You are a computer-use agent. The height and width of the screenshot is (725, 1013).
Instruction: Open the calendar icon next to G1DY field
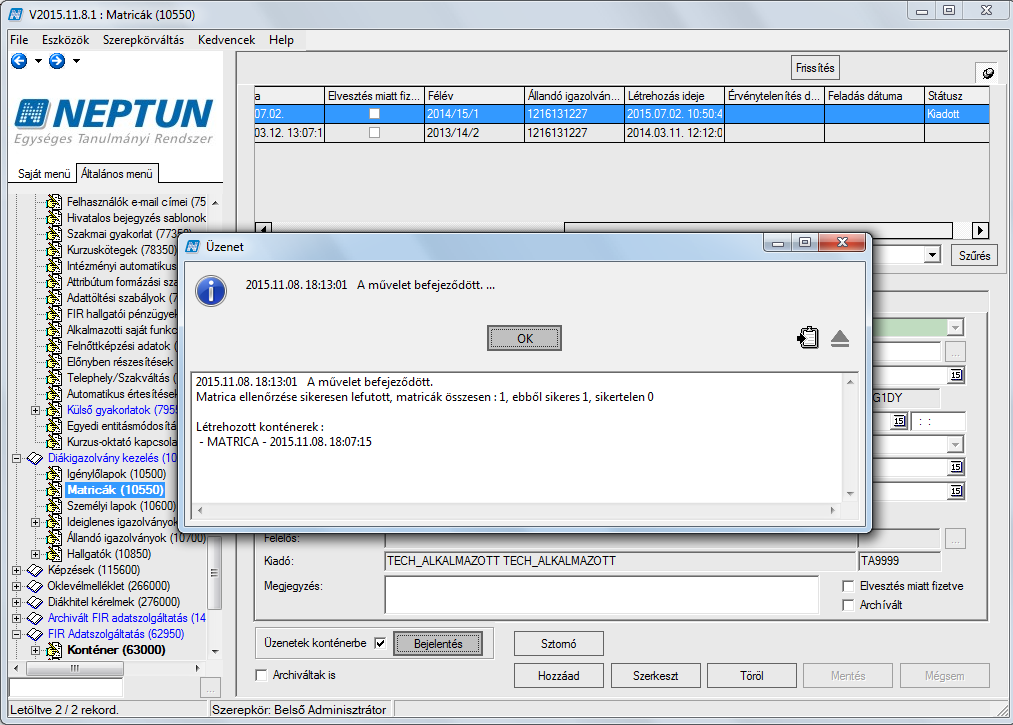[x=899, y=421]
